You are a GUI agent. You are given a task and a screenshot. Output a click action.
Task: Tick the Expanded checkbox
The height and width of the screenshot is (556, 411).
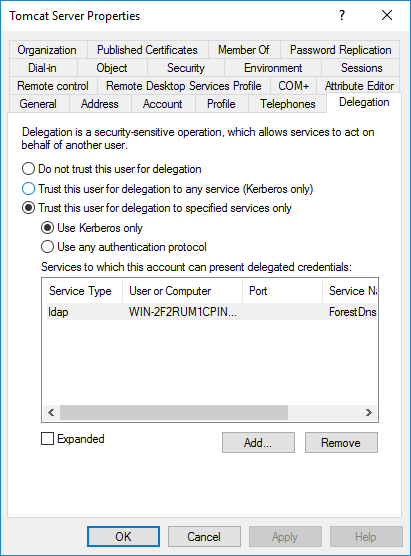(48, 439)
